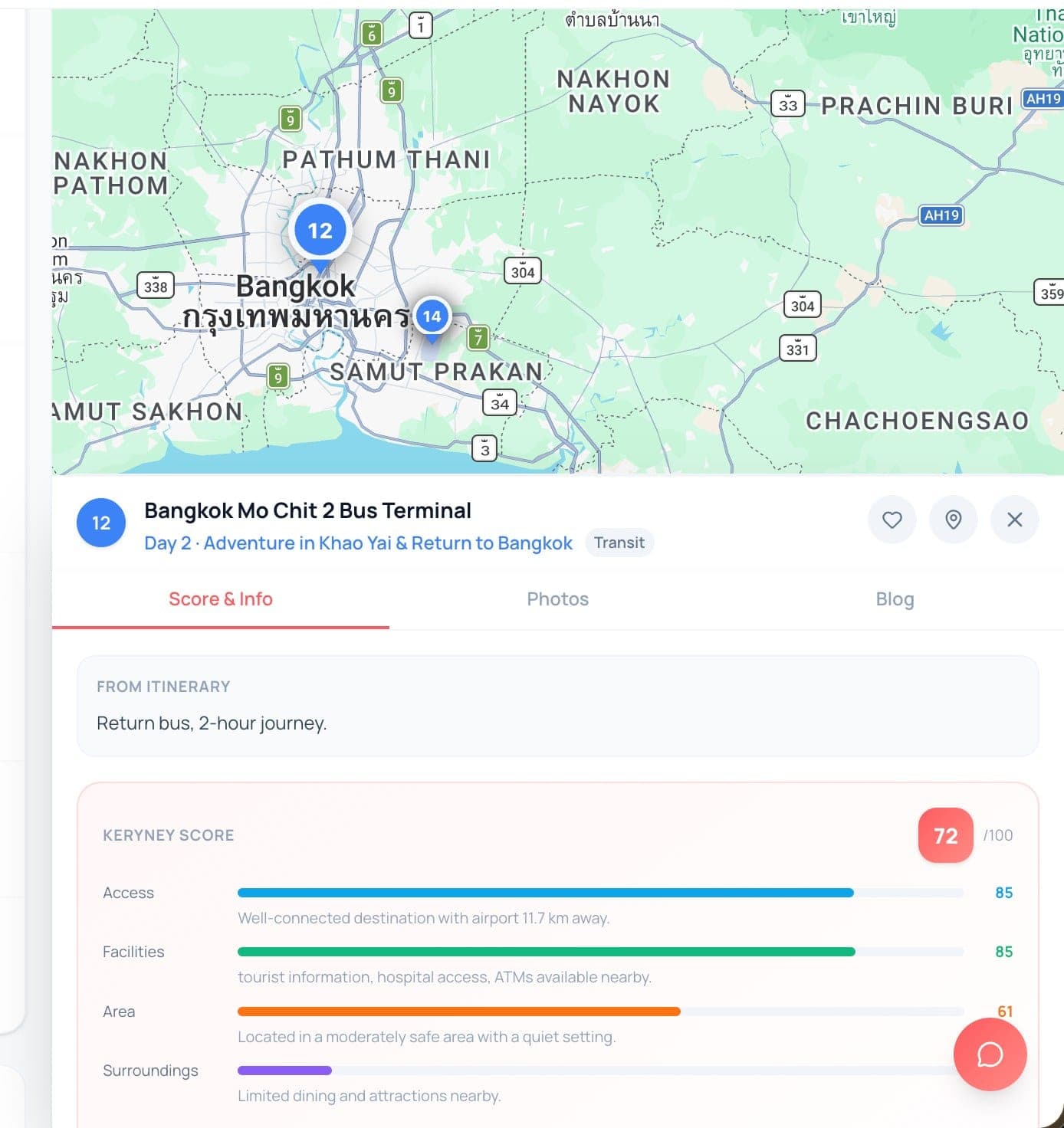Open Day 2 Adventure in Khao Yai link

pos(358,543)
